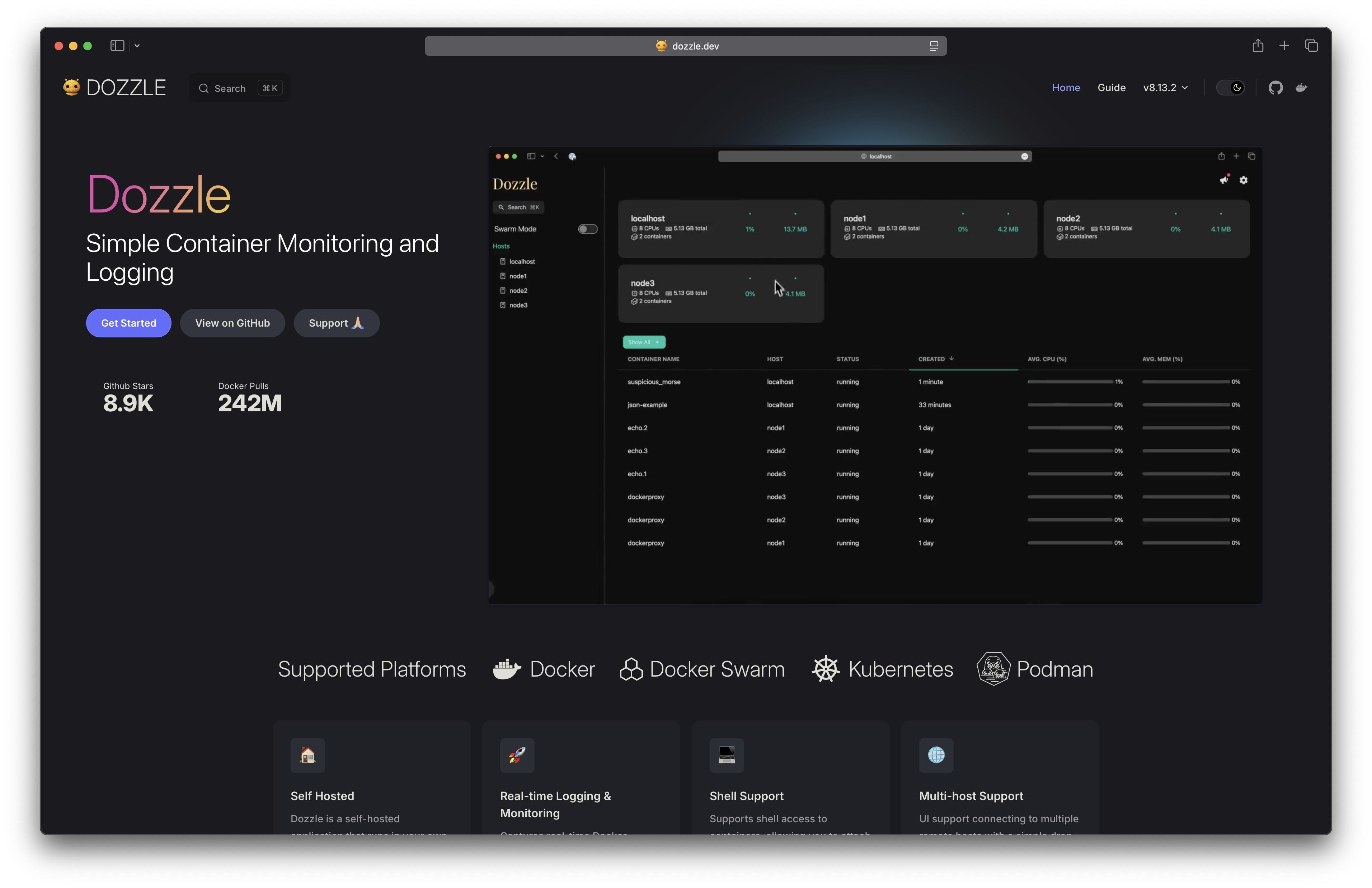Toggle the Safari sidebar icon
Viewport: 1372px width, 888px height.
(x=117, y=46)
